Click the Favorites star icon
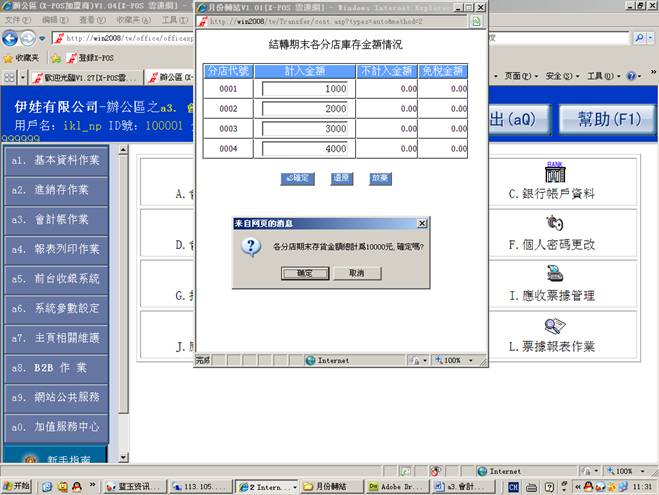 click(9, 58)
